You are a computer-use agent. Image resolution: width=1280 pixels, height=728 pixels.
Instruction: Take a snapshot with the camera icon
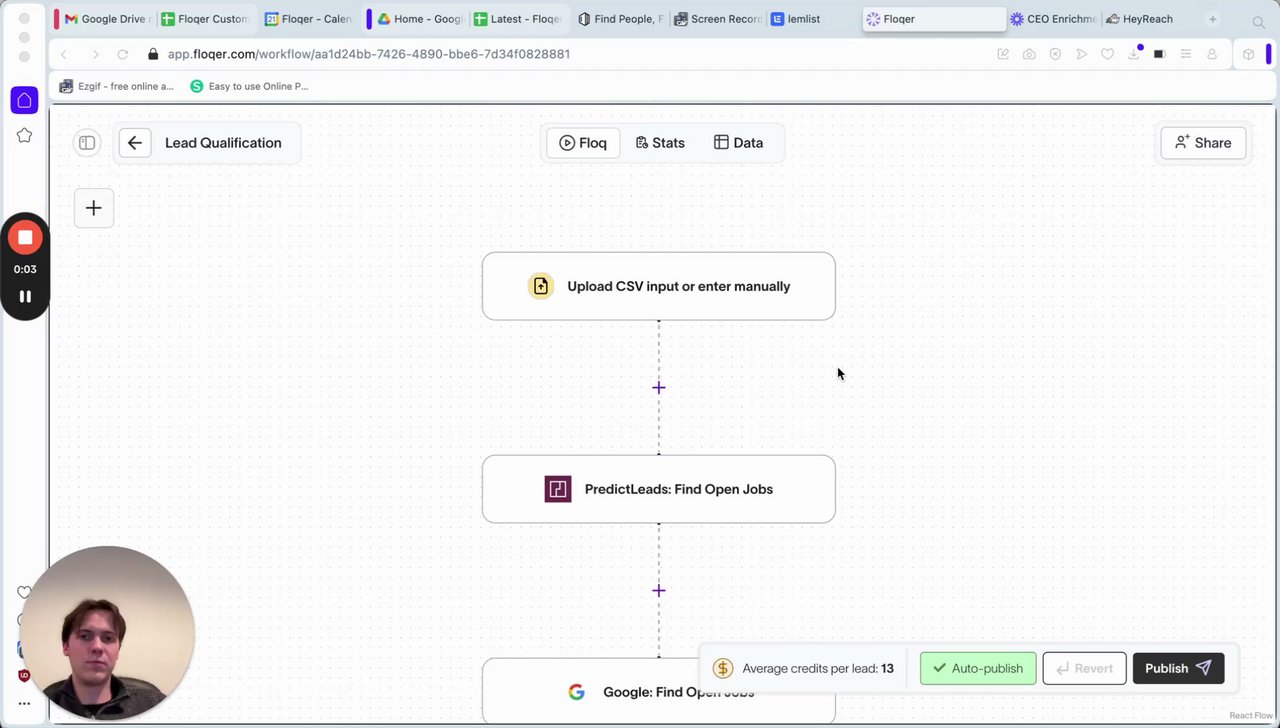[x=1029, y=54]
